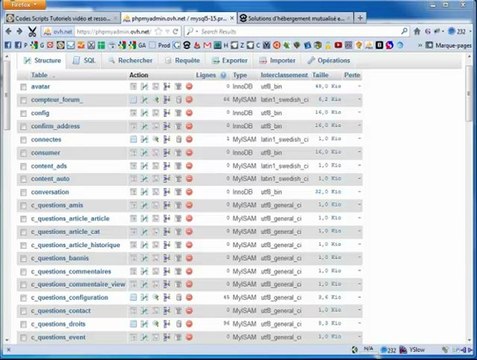Reload the page with the refresh icon
The image size is (477, 360).
point(175,32)
